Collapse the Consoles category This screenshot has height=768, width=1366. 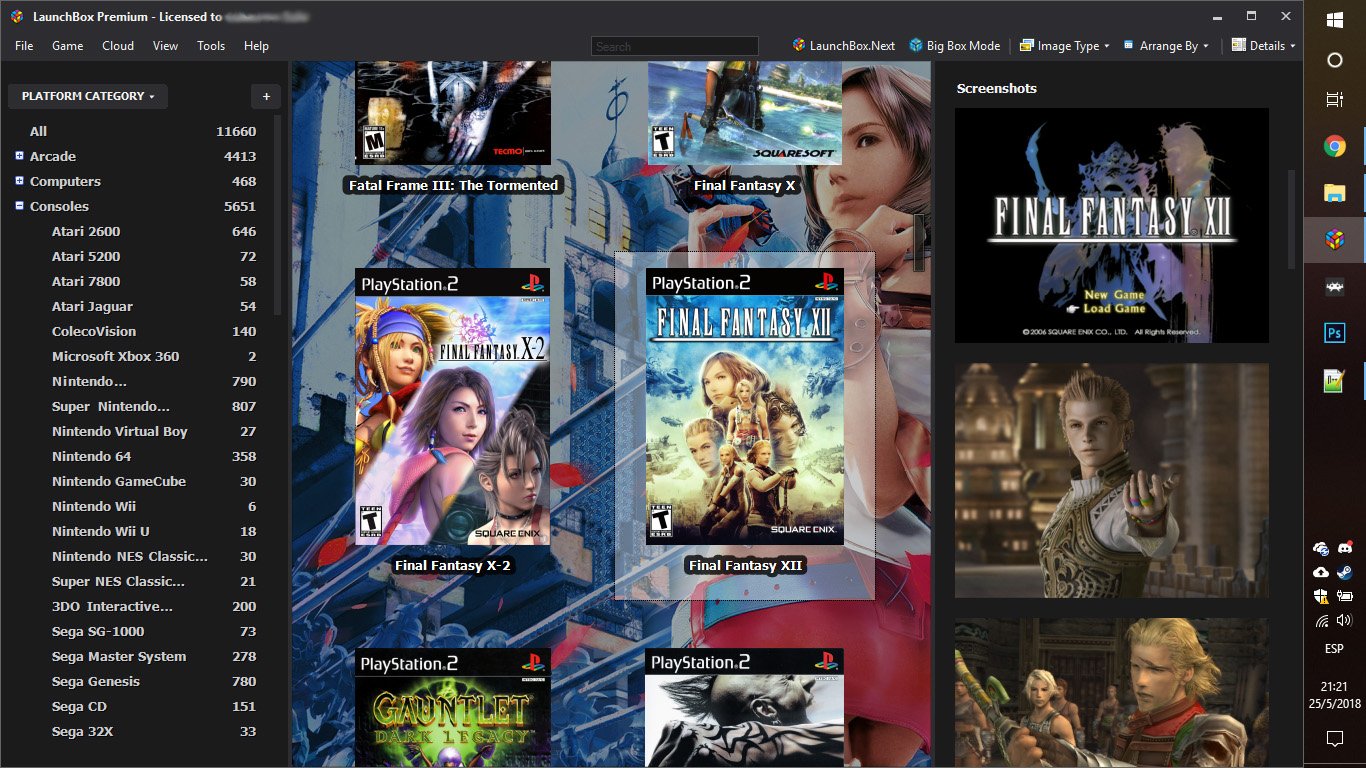[19, 206]
